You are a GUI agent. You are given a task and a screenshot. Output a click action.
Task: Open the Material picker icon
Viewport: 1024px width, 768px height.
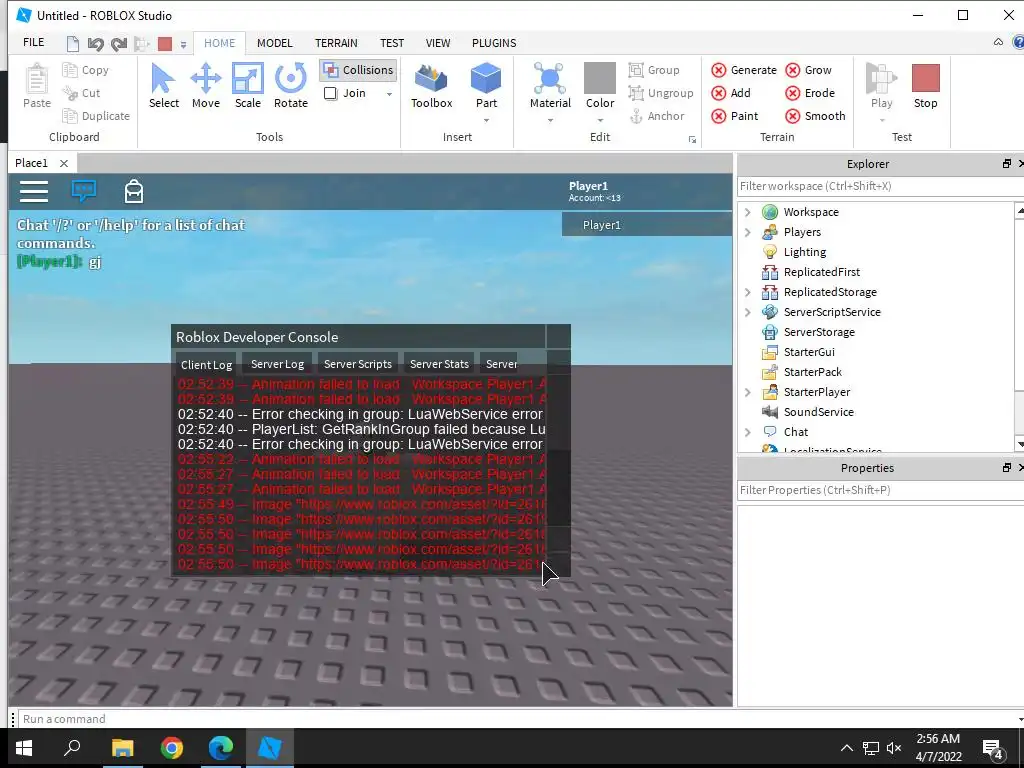550,78
